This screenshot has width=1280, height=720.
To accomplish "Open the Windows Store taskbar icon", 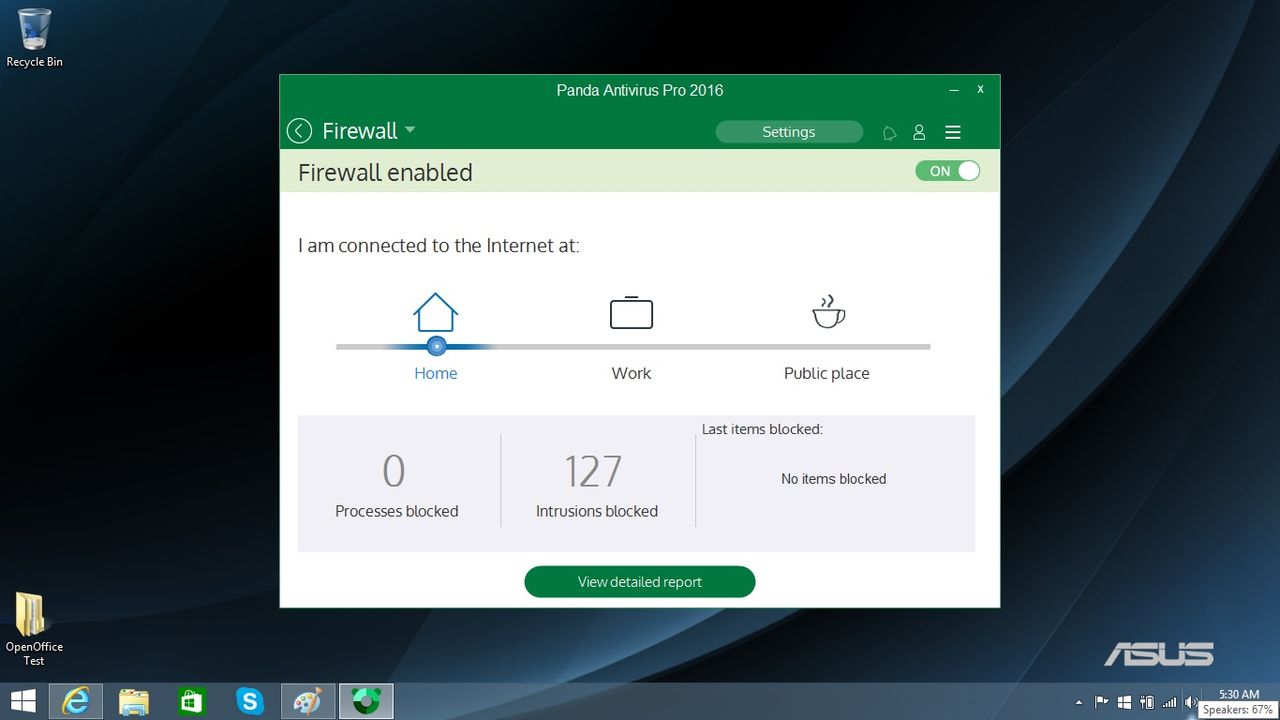I will click(191, 701).
